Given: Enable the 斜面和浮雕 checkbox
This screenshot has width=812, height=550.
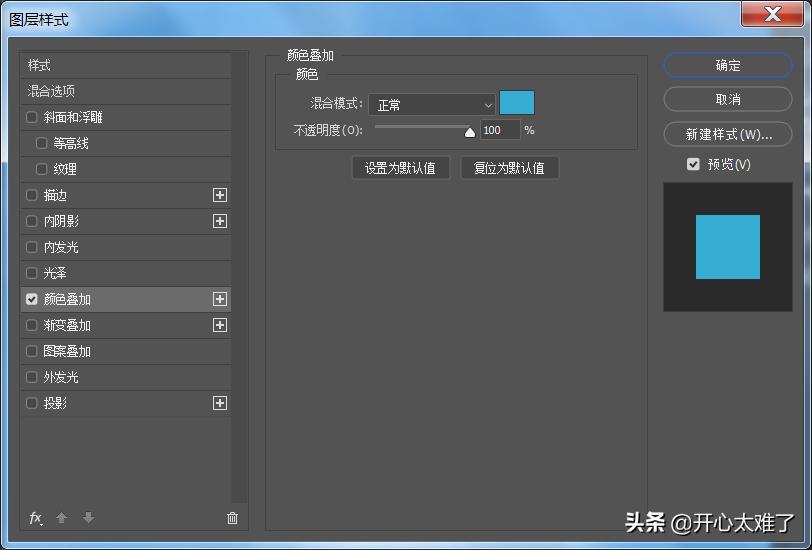Looking at the screenshot, I should click(32, 117).
